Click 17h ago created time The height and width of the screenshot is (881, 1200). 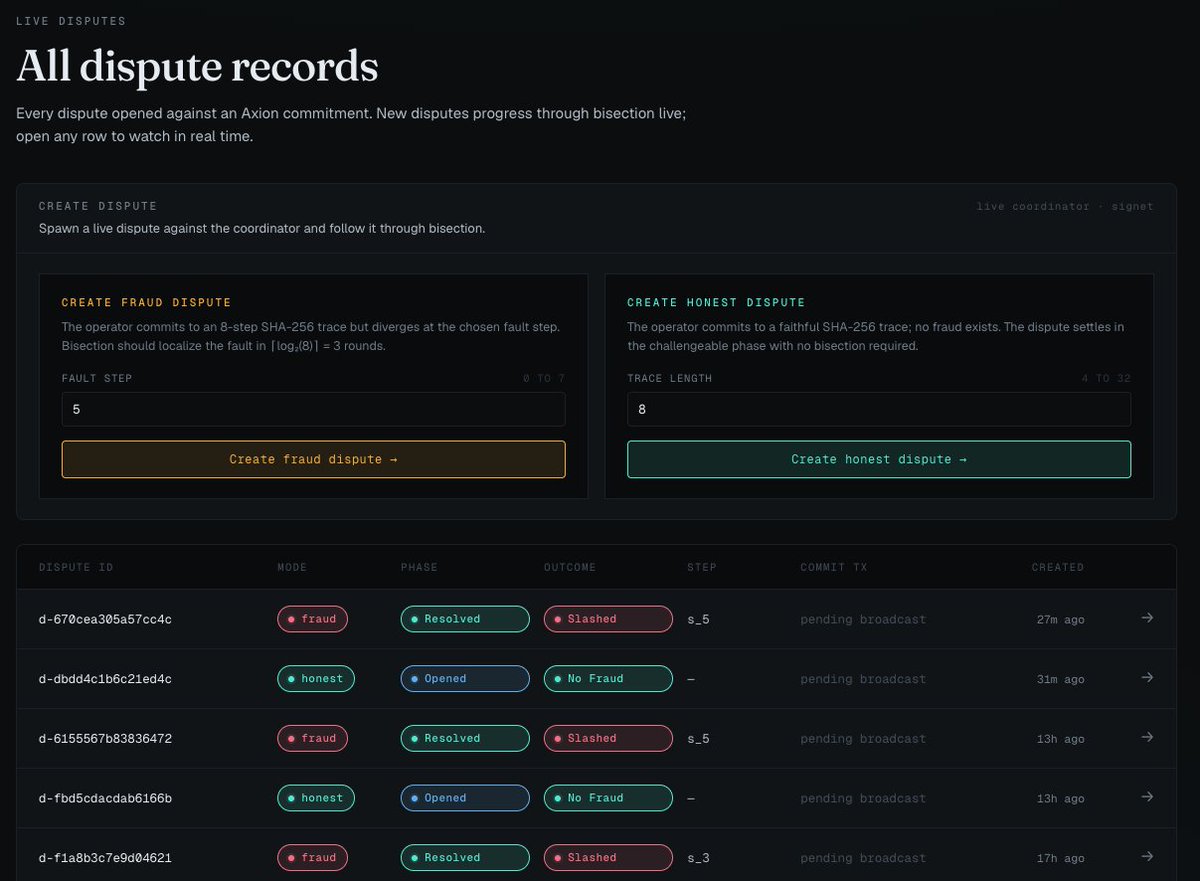1060,858
